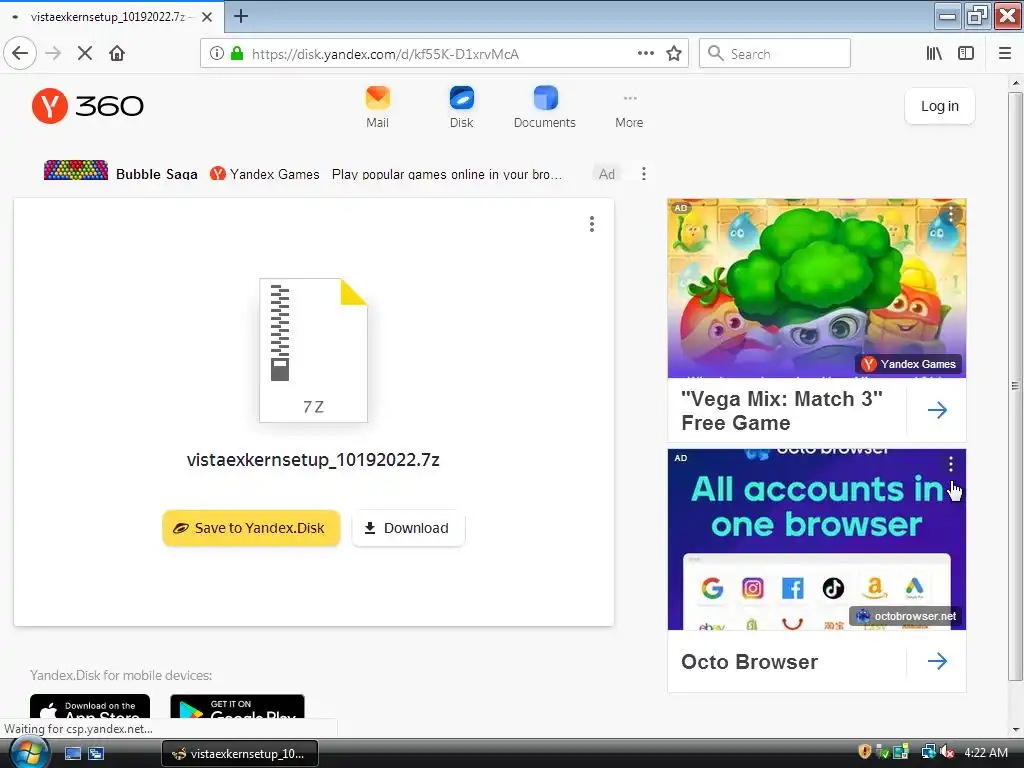Image resolution: width=1024 pixels, height=768 pixels.
Task: Click the 4:22 AM clock
Action: pyautogui.click(x=986, y=753)
